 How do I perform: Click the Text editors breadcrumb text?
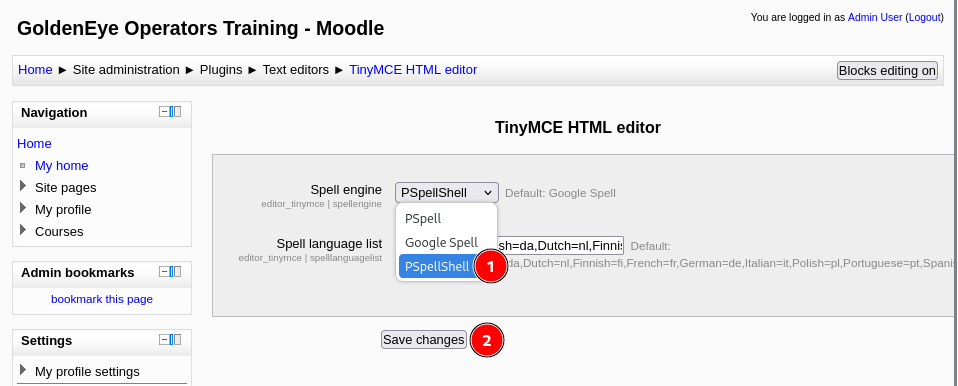[x=296, y=70]
